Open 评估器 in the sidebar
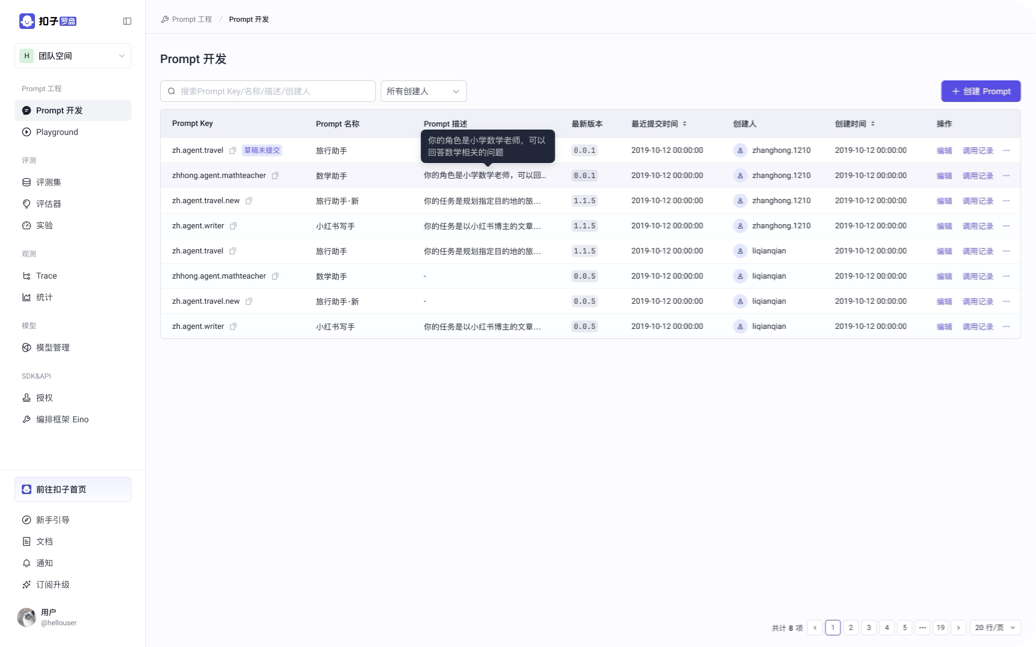This screenshot has width=1036, height=647. pyautogui.click(x=73, y=204)
